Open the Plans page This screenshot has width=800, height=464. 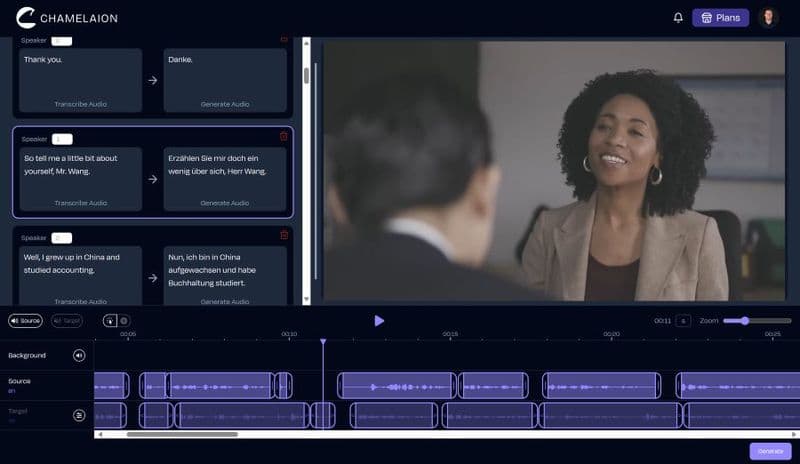[720, 17]
